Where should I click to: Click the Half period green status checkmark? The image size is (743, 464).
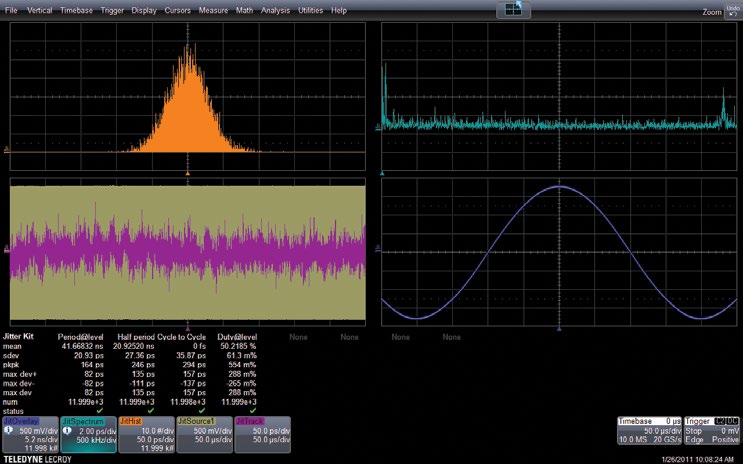pyautogui.click(x=151, y=410)
